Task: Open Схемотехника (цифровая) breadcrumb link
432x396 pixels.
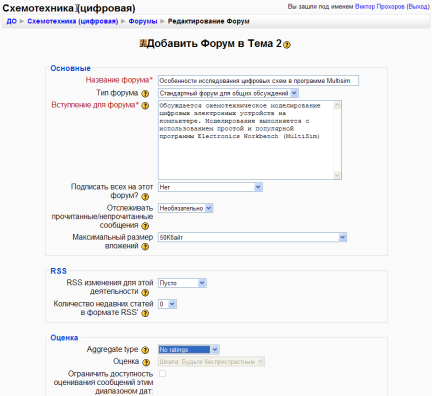Action: point(73,21)
